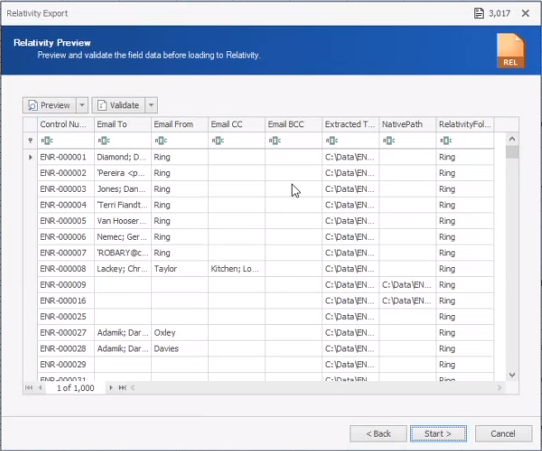
Task: Click the Control Number filter operator icon
Action: point(47,140)
